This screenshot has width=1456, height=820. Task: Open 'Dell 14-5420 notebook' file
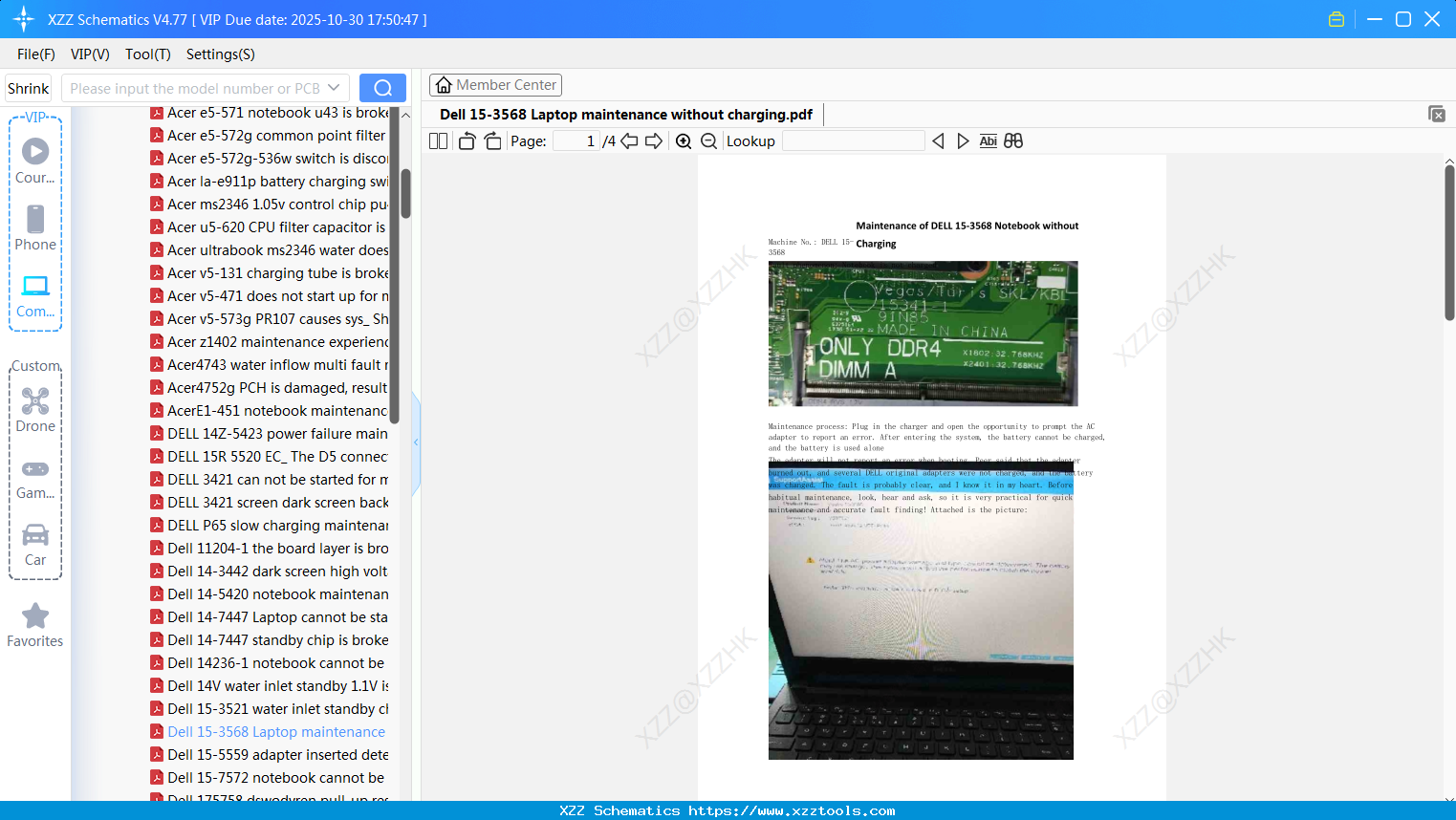click(x=270, y=594)
